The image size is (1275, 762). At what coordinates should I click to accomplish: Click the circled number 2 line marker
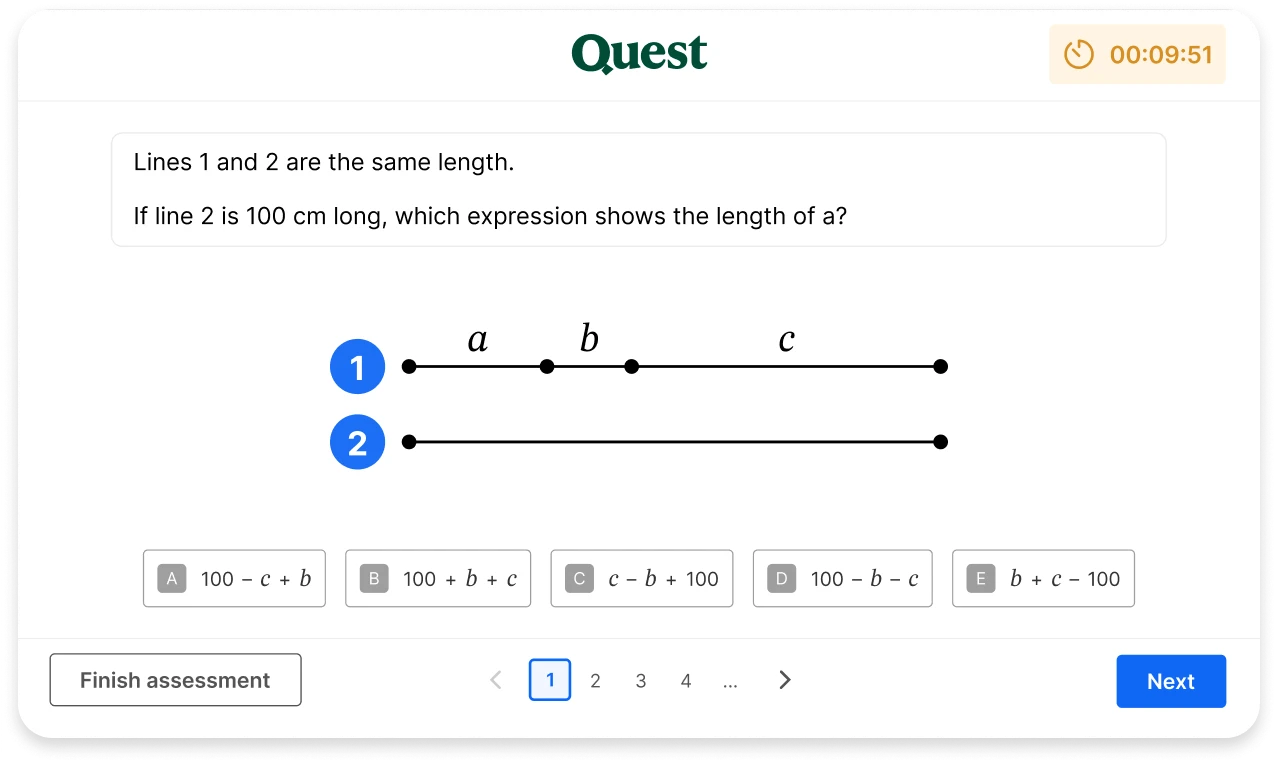click(x=357, y=441)
